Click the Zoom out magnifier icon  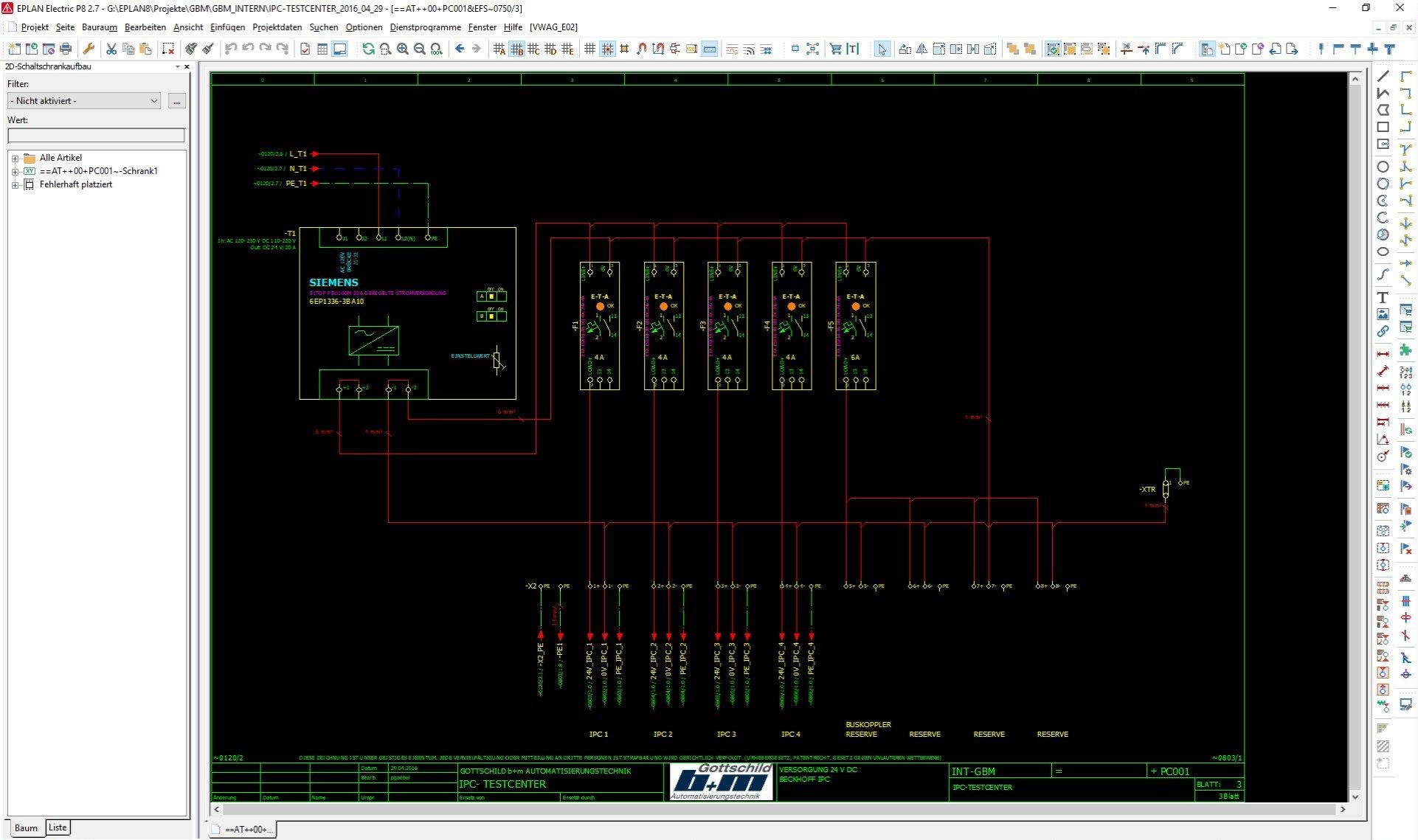pyautogui.click(x=420, y=49)
